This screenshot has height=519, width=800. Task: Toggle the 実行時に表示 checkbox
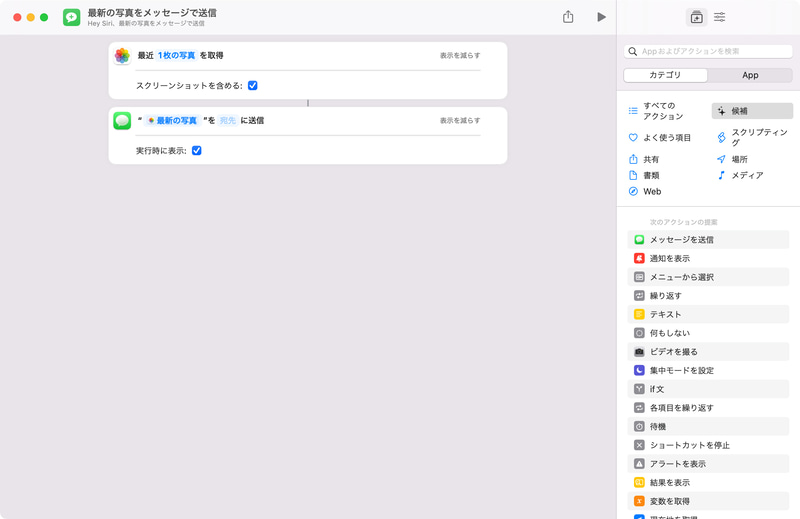[196, 151]
